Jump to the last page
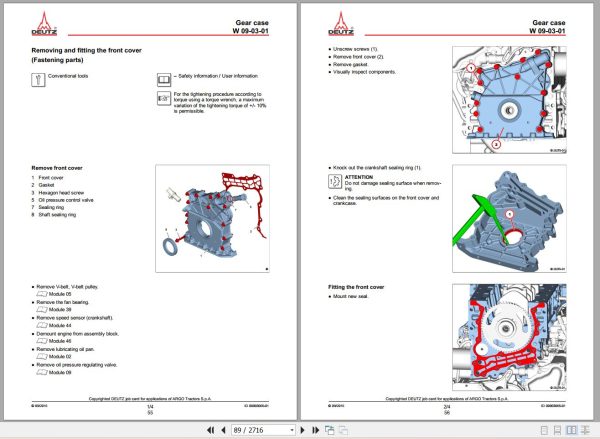The width and height of the screenshot is (600, 439). (316, 430)
